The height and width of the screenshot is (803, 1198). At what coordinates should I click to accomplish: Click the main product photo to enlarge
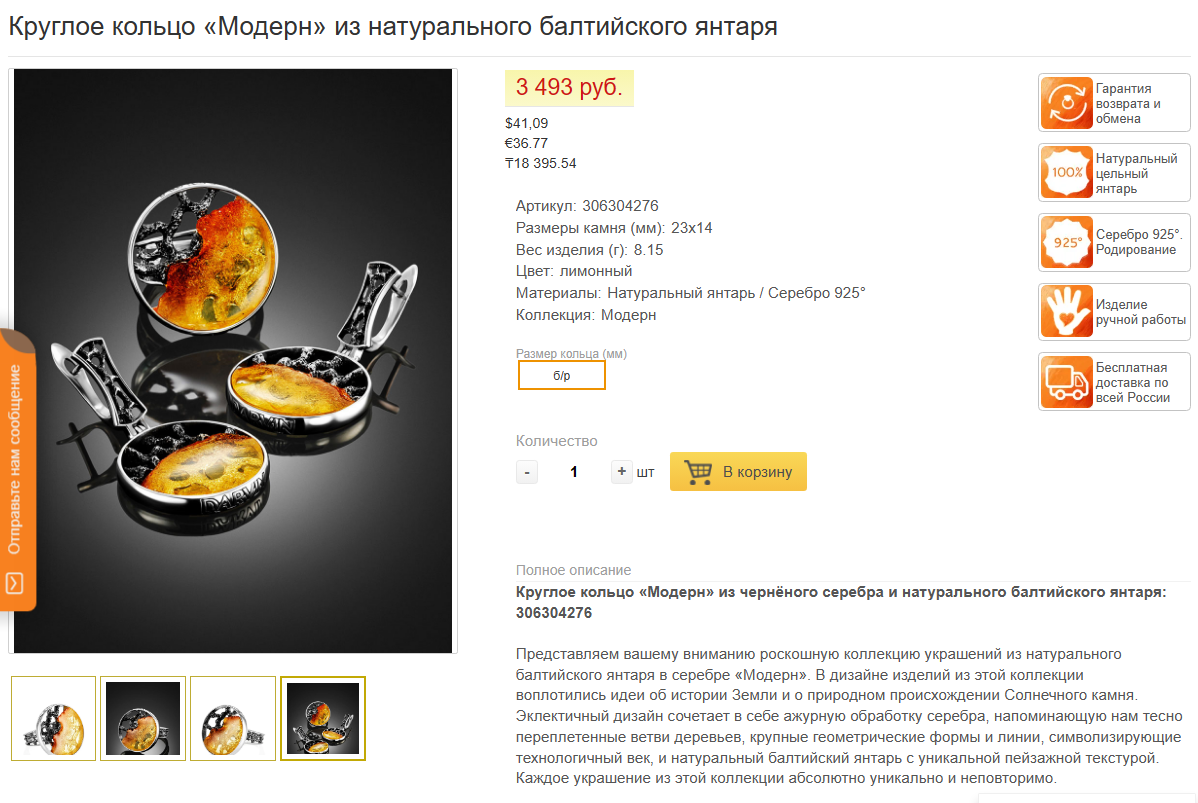pos(233,361)
